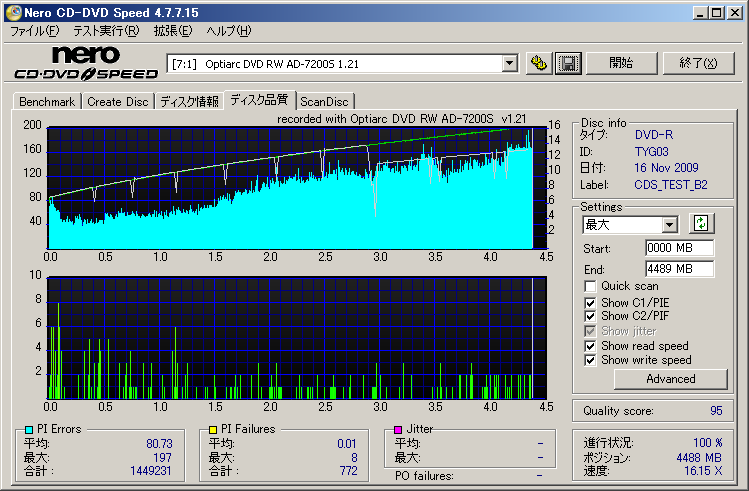Close the Nero CD-DVD Speed window

tap(735, 13)
